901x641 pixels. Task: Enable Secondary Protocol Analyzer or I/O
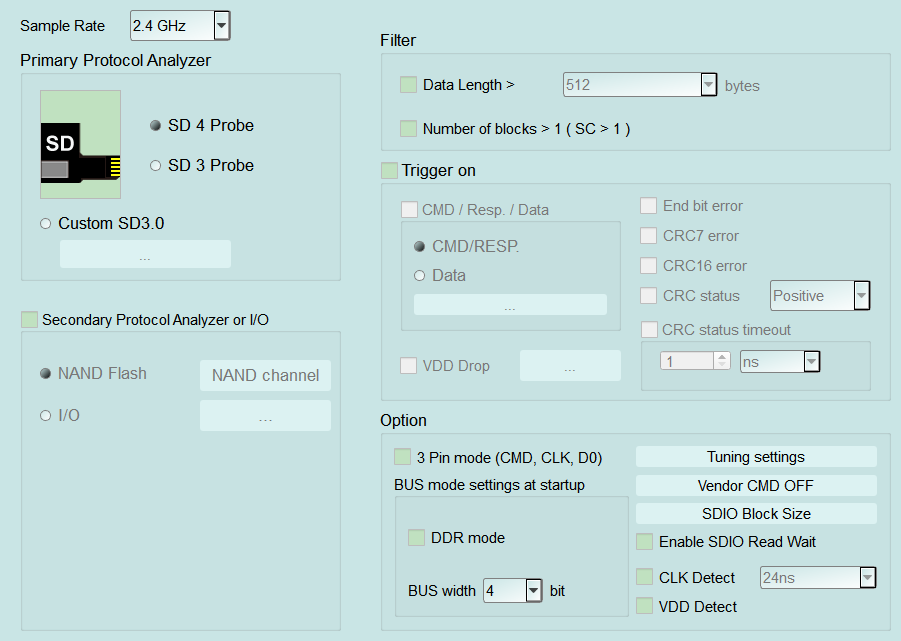tap(29, 320)
